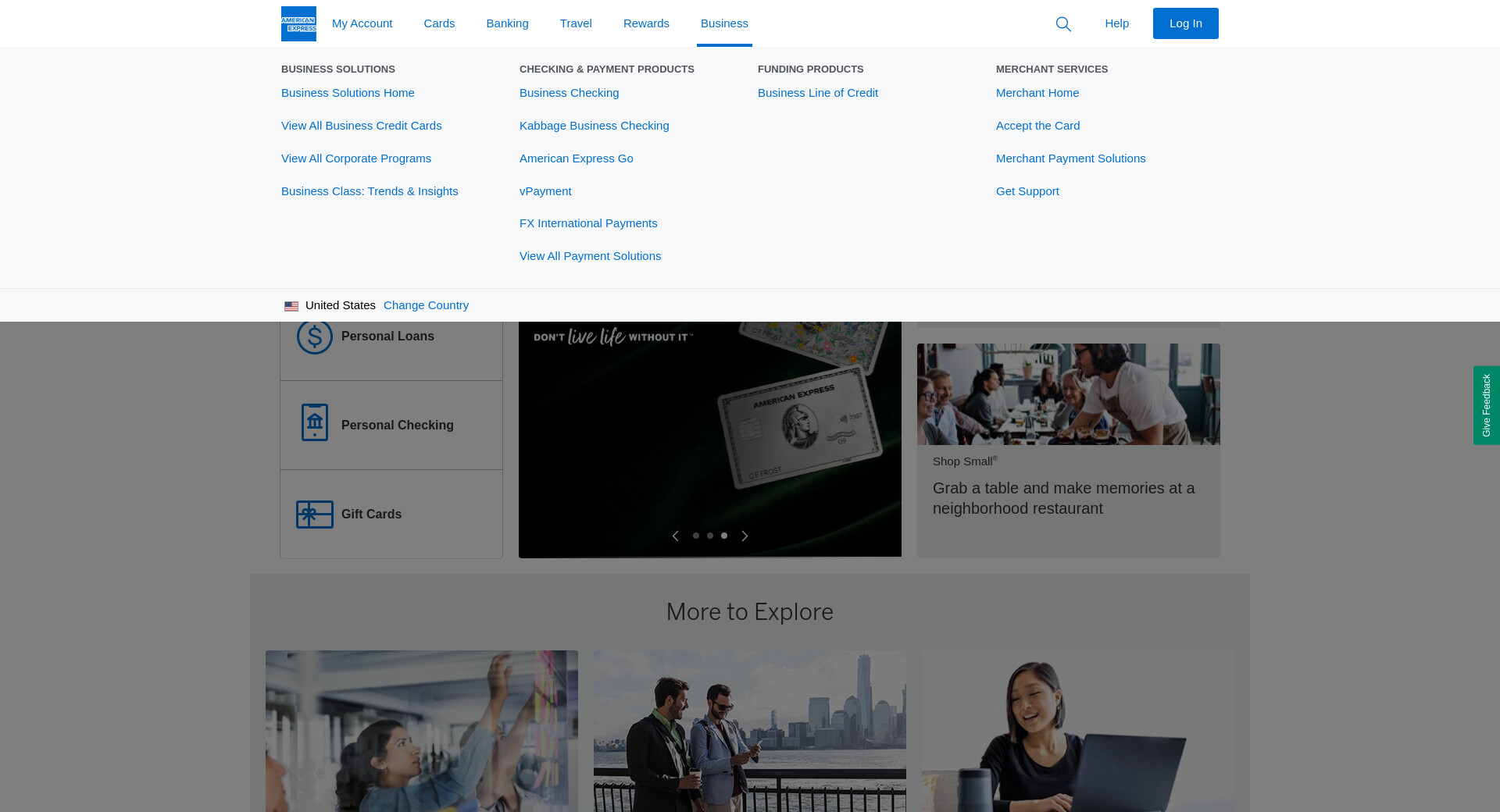Viewport: 1500px width, 812px height.
Task: Click the Shop Small restaurant thumbnail
Action: [x=1068, y=394]
